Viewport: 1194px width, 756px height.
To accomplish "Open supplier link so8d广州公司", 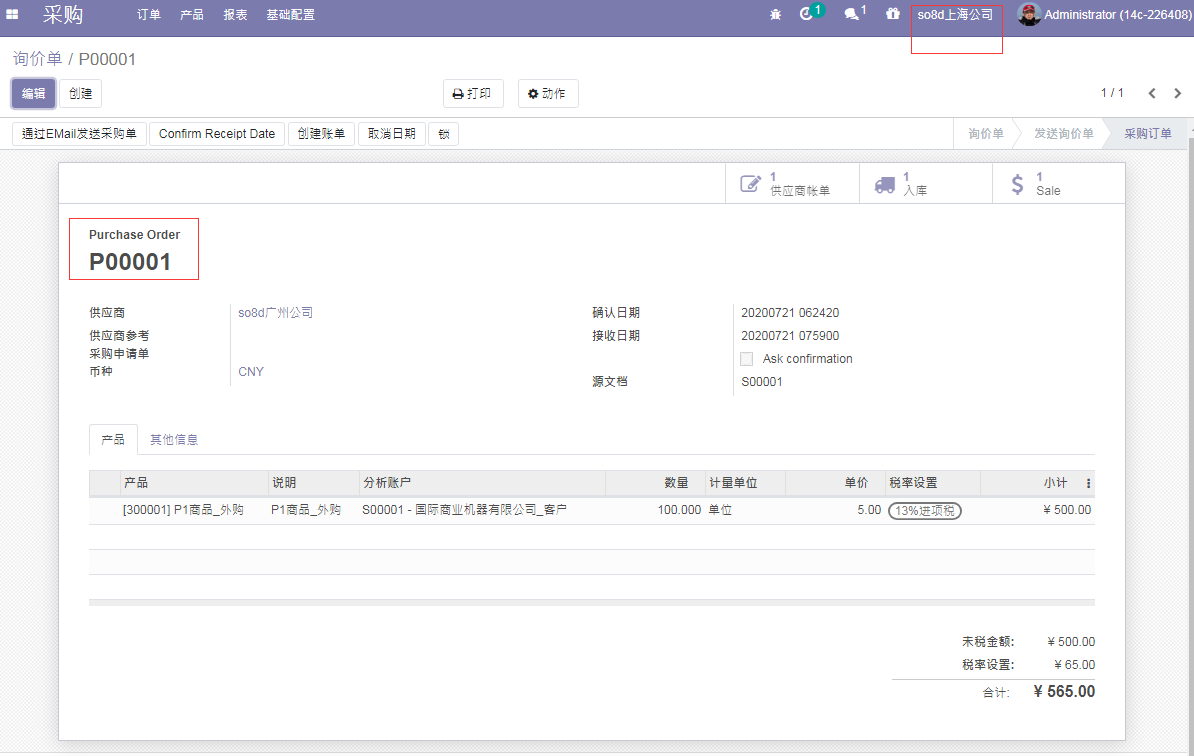I will point(275,313).
